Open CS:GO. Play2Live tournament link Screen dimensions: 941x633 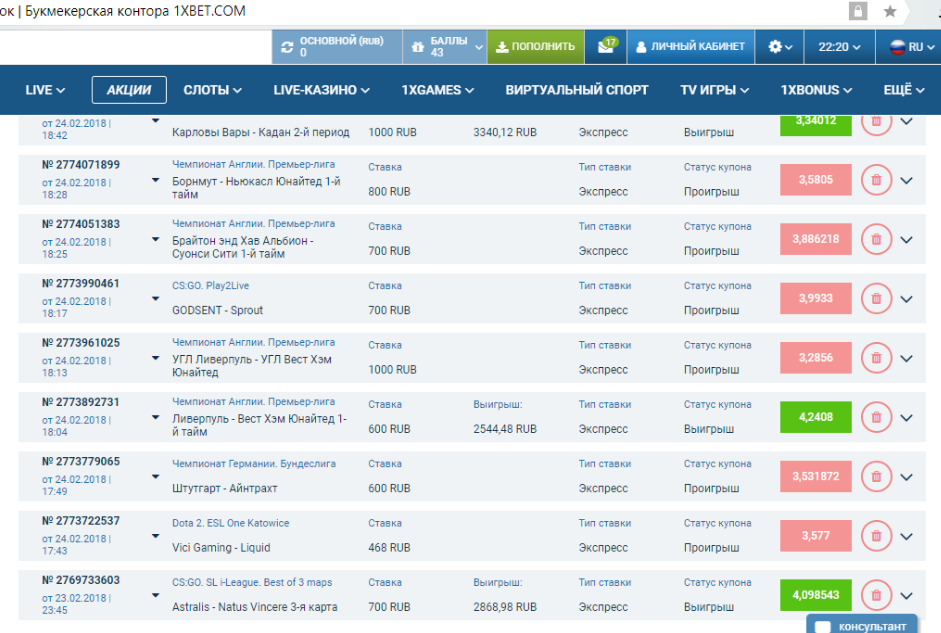pos(210,286)
